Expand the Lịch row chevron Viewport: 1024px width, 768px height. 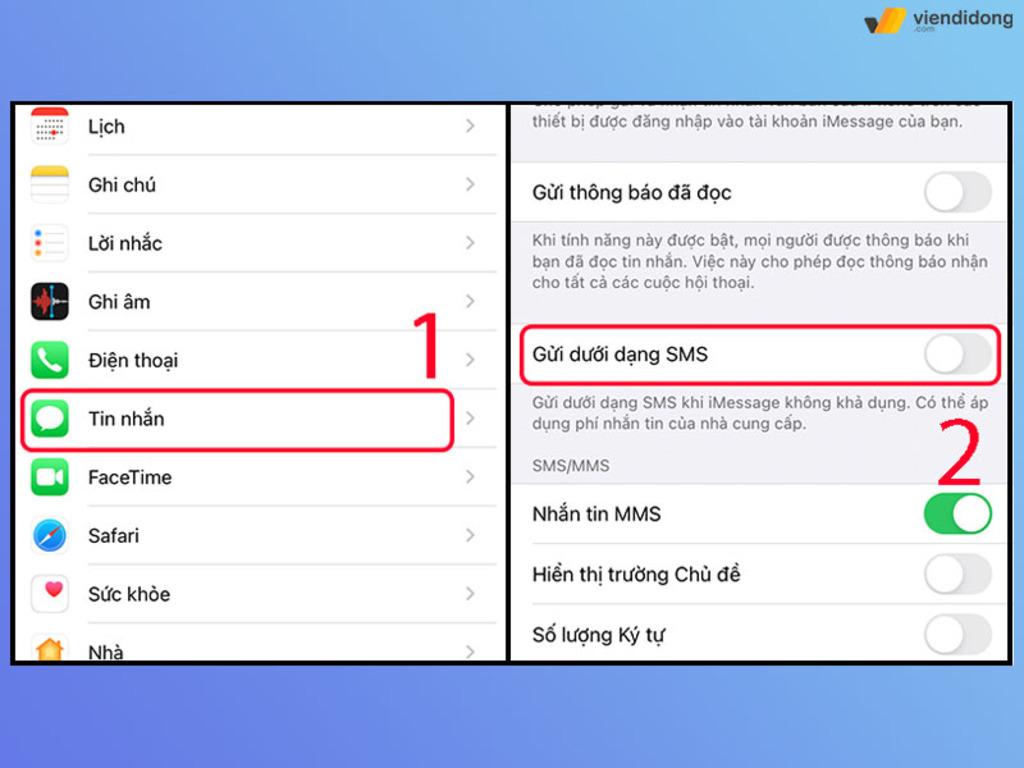coord(470,127)
